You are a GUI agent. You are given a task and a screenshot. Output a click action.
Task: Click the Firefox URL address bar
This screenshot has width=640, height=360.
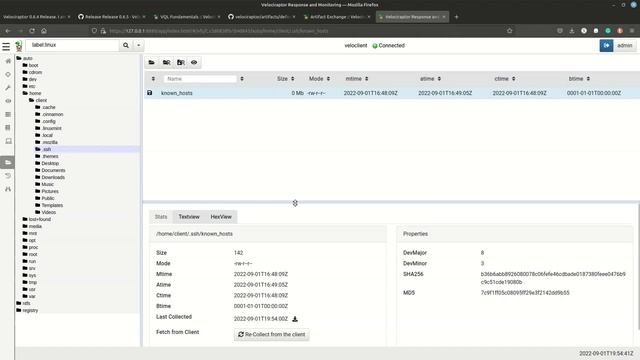pos(302,31)
